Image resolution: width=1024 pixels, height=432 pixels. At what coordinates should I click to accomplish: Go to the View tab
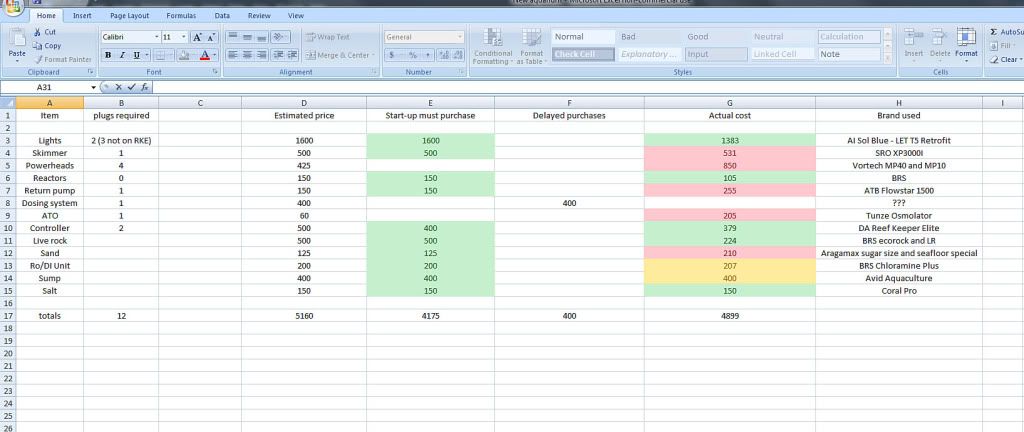point(296,16)
